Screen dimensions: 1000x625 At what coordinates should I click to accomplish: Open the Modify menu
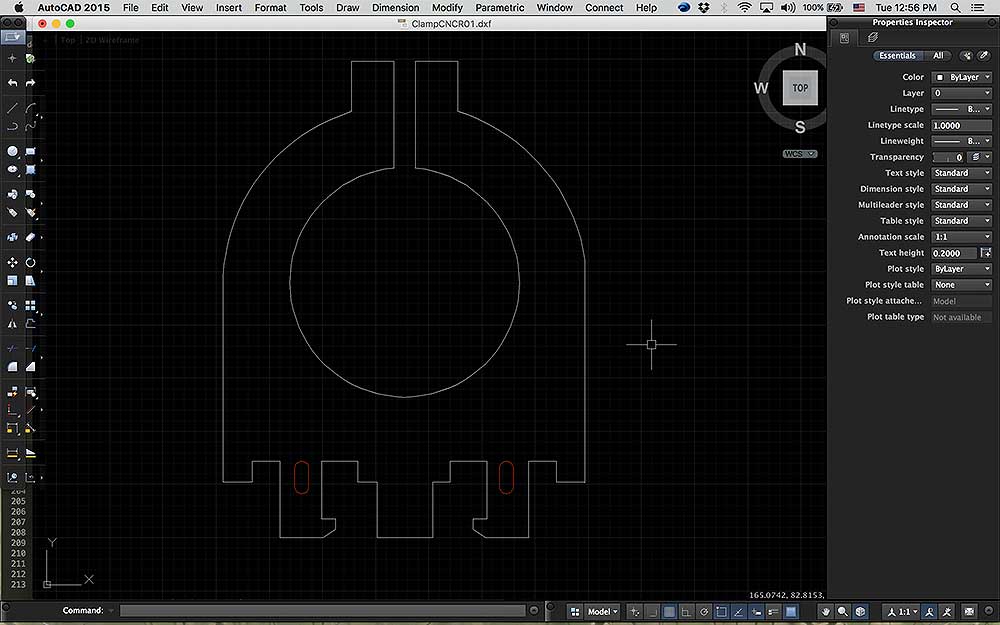pyautogui.click(x=447, y=8)
